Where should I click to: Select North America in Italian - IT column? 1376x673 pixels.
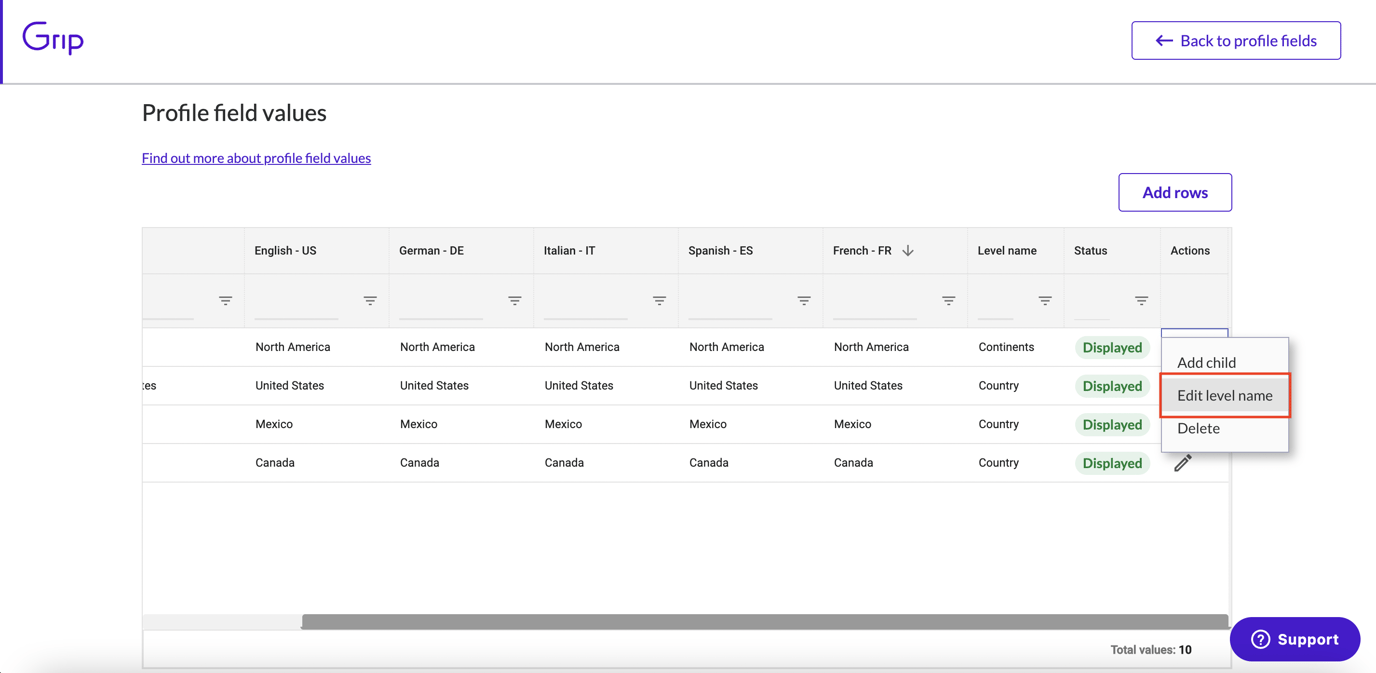pos(582,347)
